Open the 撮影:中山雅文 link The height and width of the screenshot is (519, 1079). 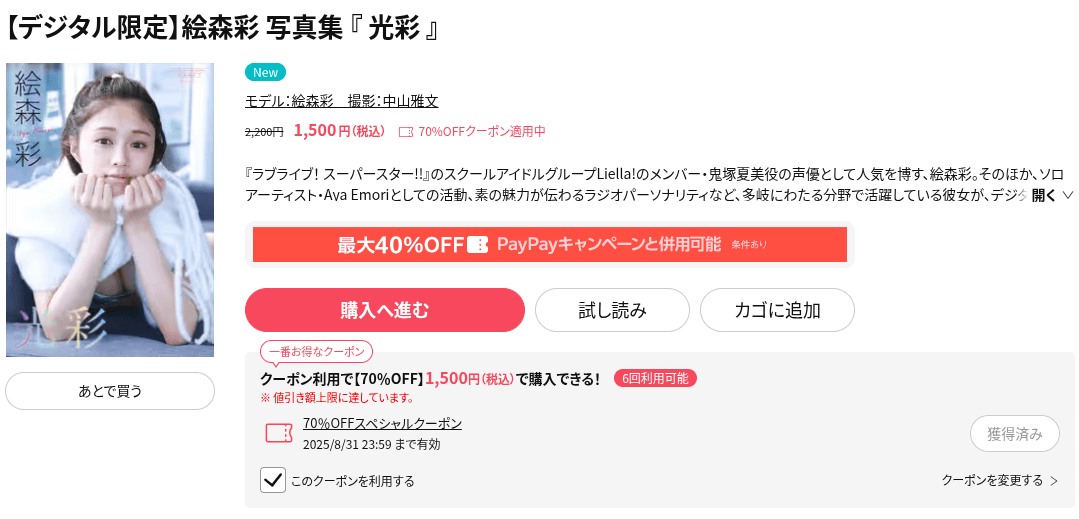(x=393, y=102)
